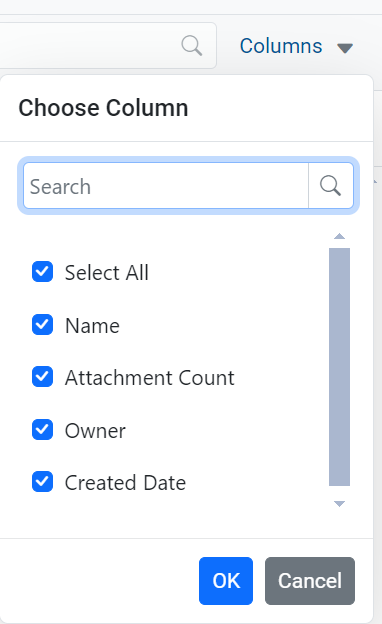Dismiss the dialog with Cancel button
This screenshot has width=382, height=624.
click(x=310, y=581)
